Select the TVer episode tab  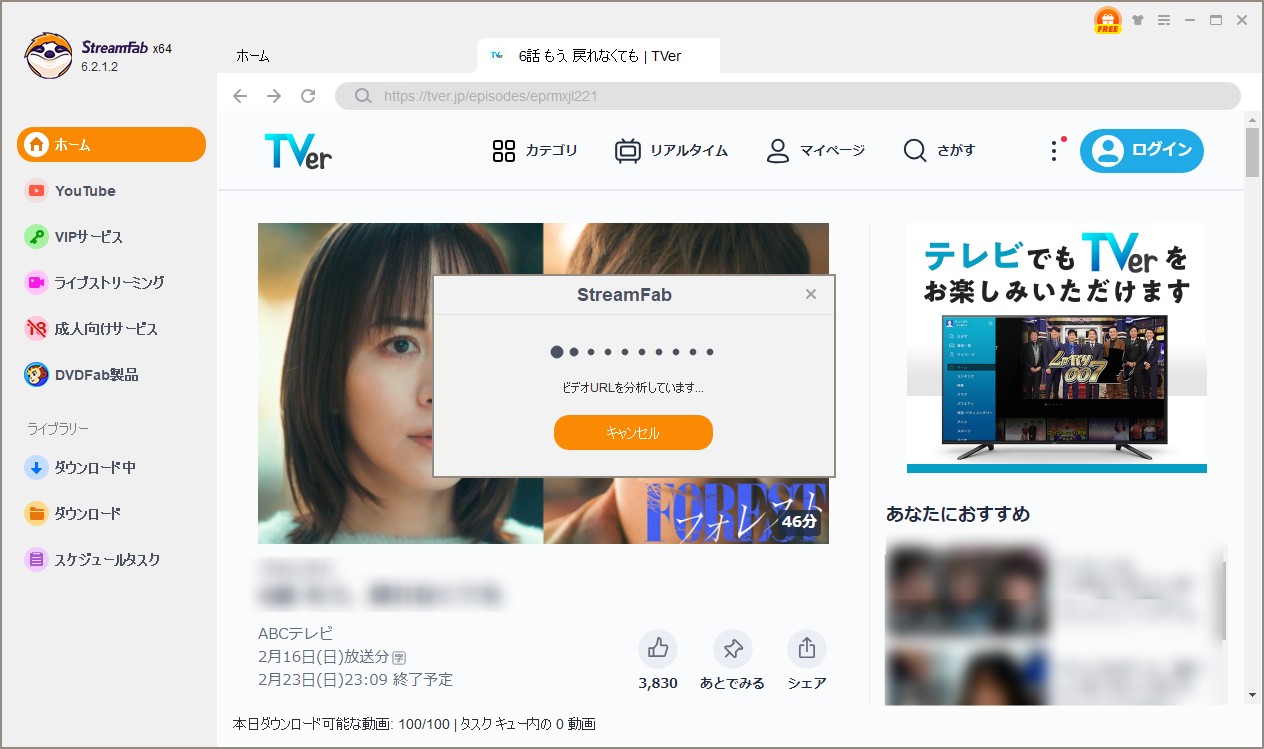(x=599, y=56)
